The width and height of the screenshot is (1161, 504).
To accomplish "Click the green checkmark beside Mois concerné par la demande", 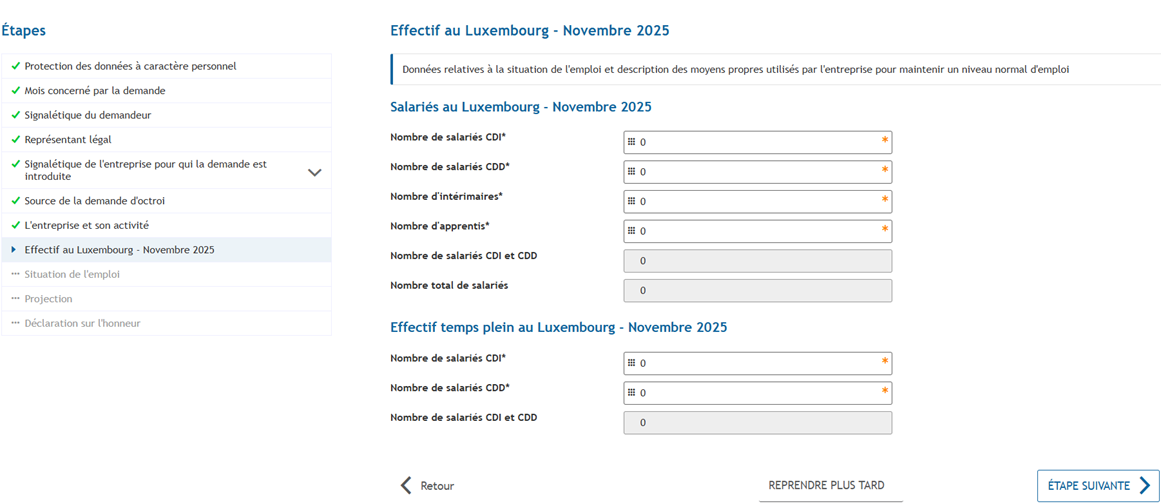I will click(x=16, y=91).
